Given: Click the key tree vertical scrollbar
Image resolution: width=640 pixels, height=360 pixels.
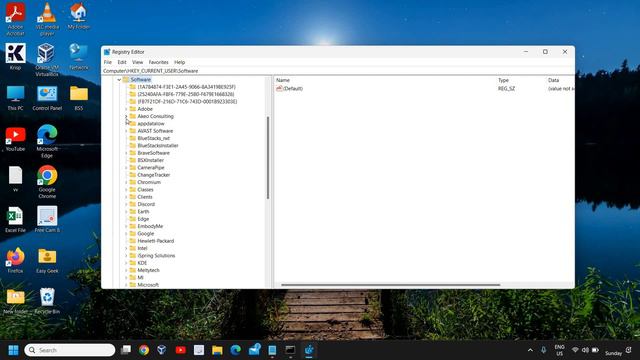Looking at the screenshot, I should pos(268,158).
